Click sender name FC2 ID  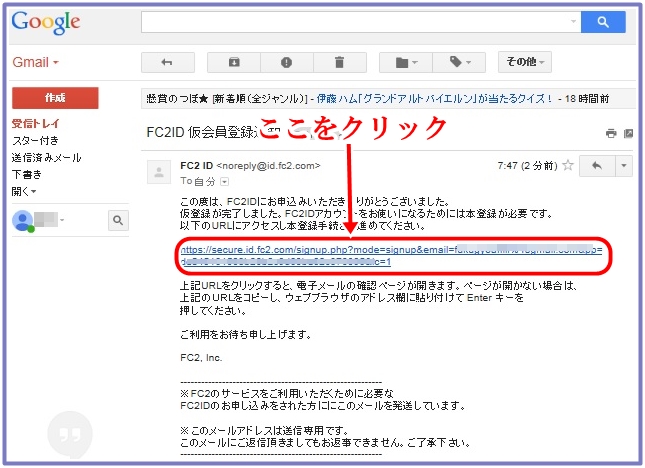[x=196, y=166]
